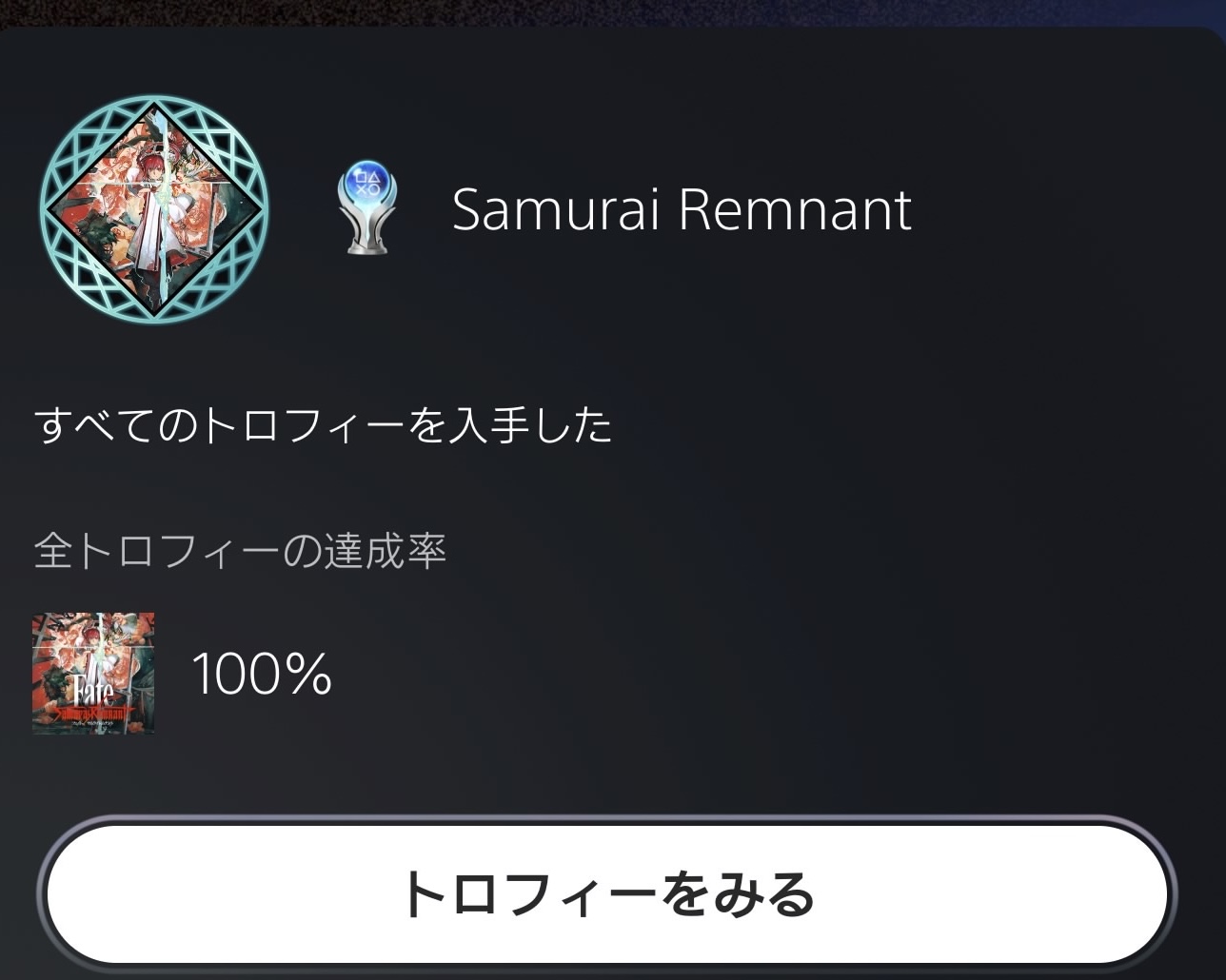This screenshot has width=1226, height=980.
Task: Click the word Samurai in trophy name
Action: (555, 209)
